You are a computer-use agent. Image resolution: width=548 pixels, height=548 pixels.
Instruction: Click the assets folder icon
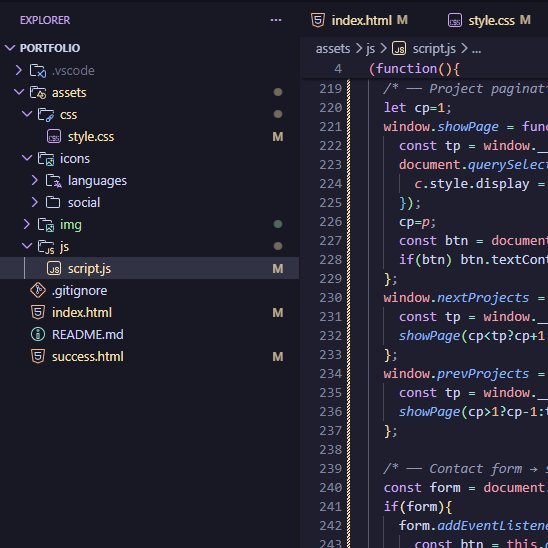pos(38,93)
